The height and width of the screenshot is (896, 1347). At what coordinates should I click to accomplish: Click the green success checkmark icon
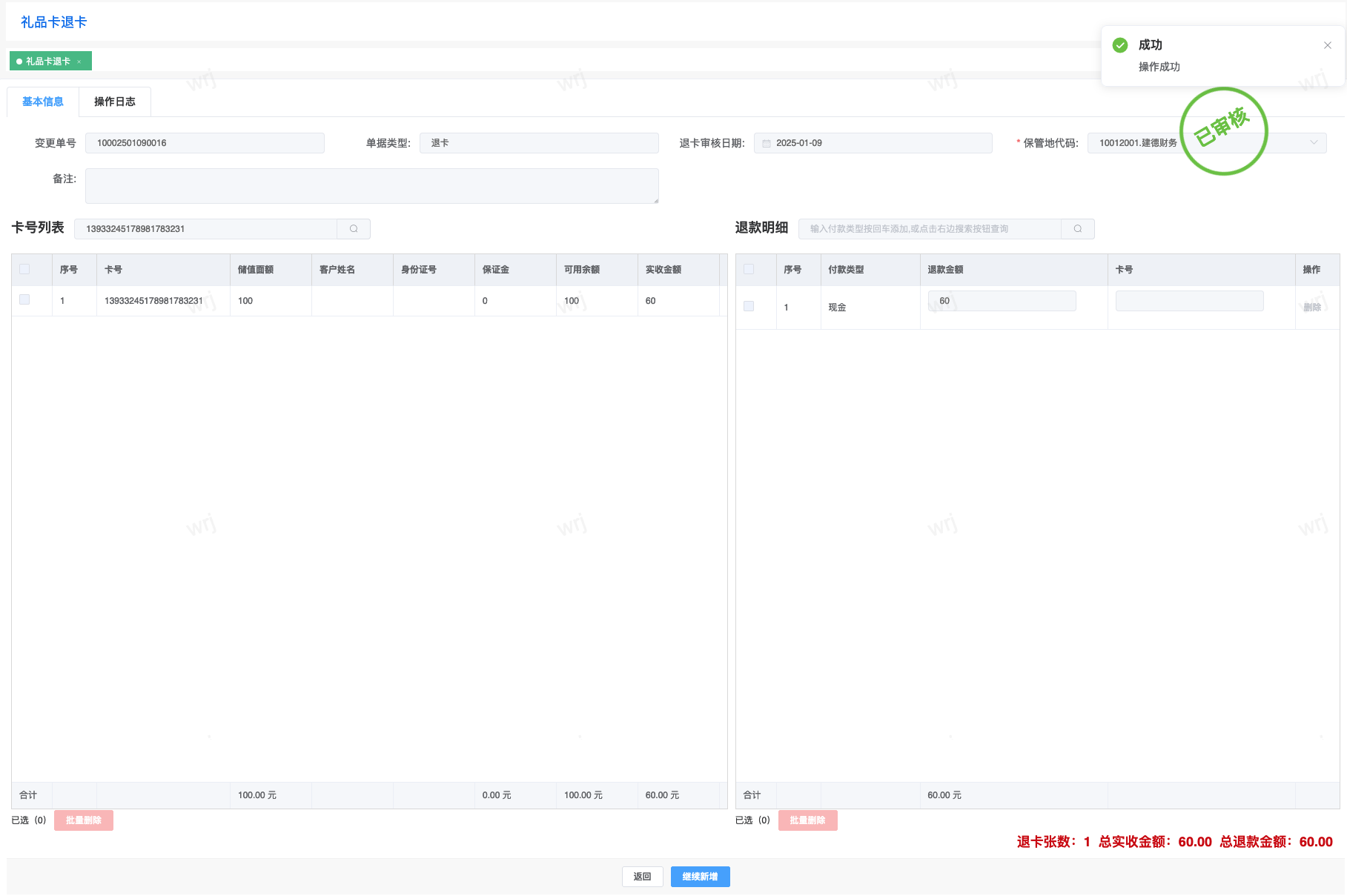click(x=1120, y=45)
